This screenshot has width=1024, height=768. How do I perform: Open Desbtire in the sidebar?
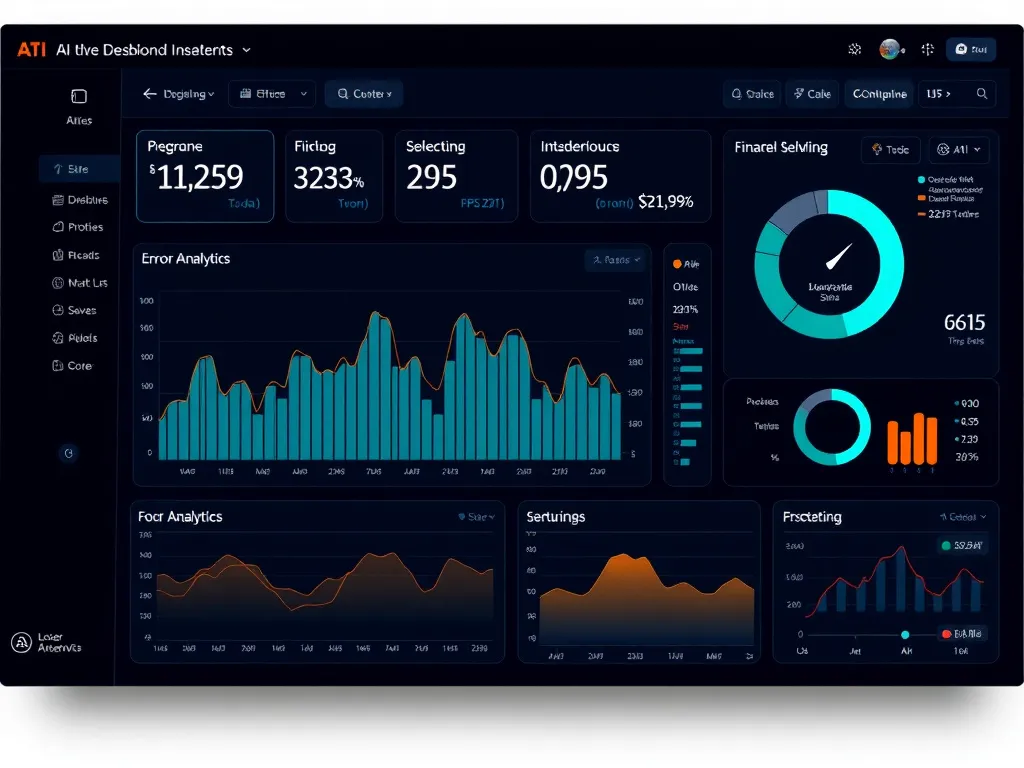pos(80,200)
